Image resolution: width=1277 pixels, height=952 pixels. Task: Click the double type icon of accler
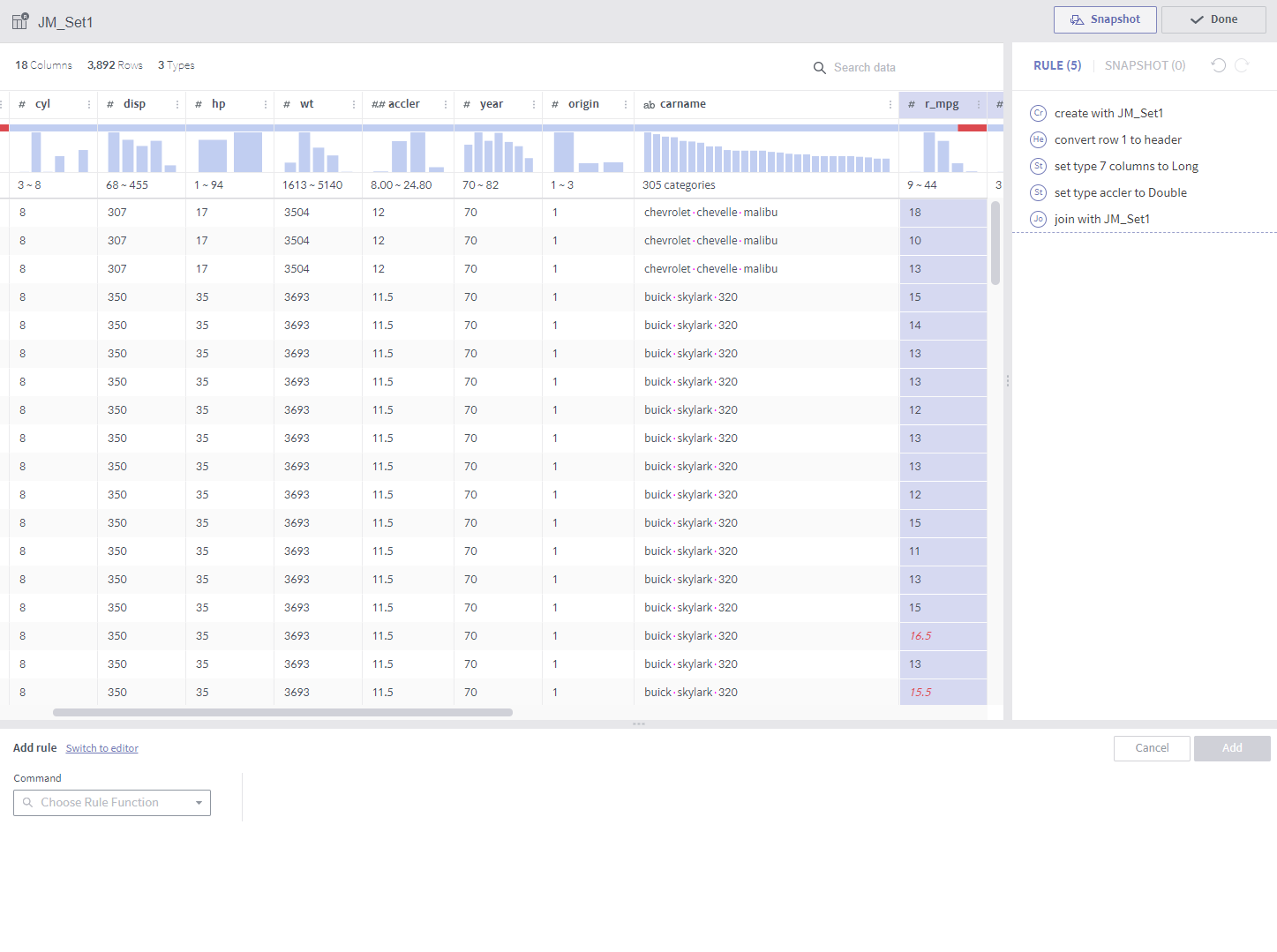tap(378, 104)
